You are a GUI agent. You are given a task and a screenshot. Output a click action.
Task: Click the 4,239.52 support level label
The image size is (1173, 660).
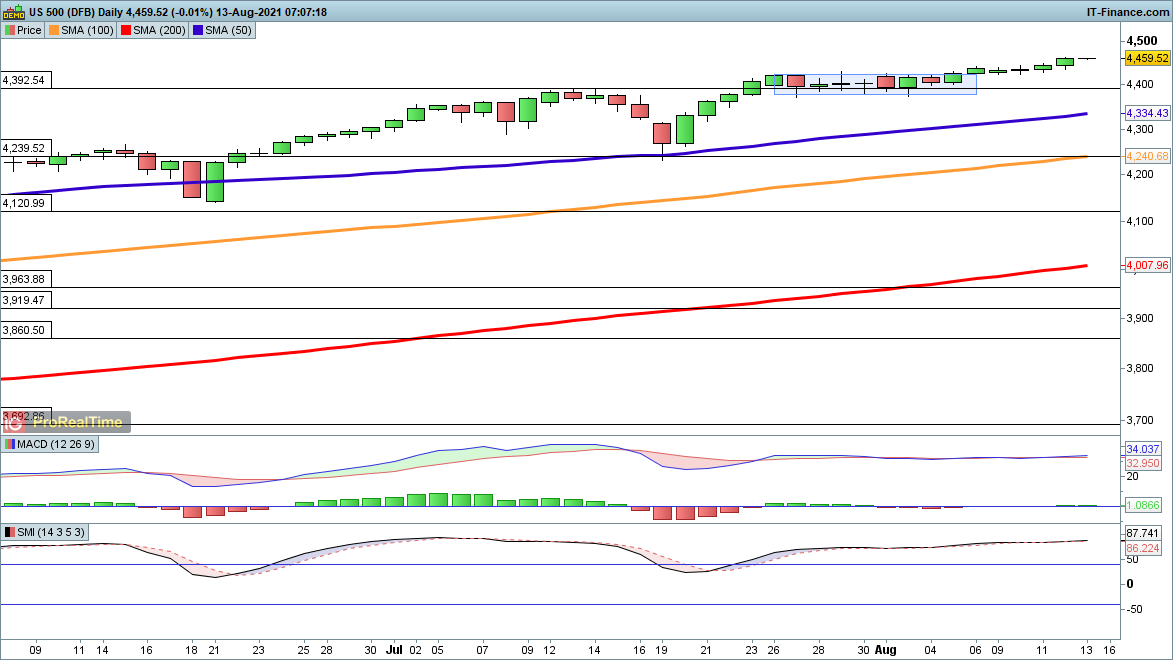(24, 147)
